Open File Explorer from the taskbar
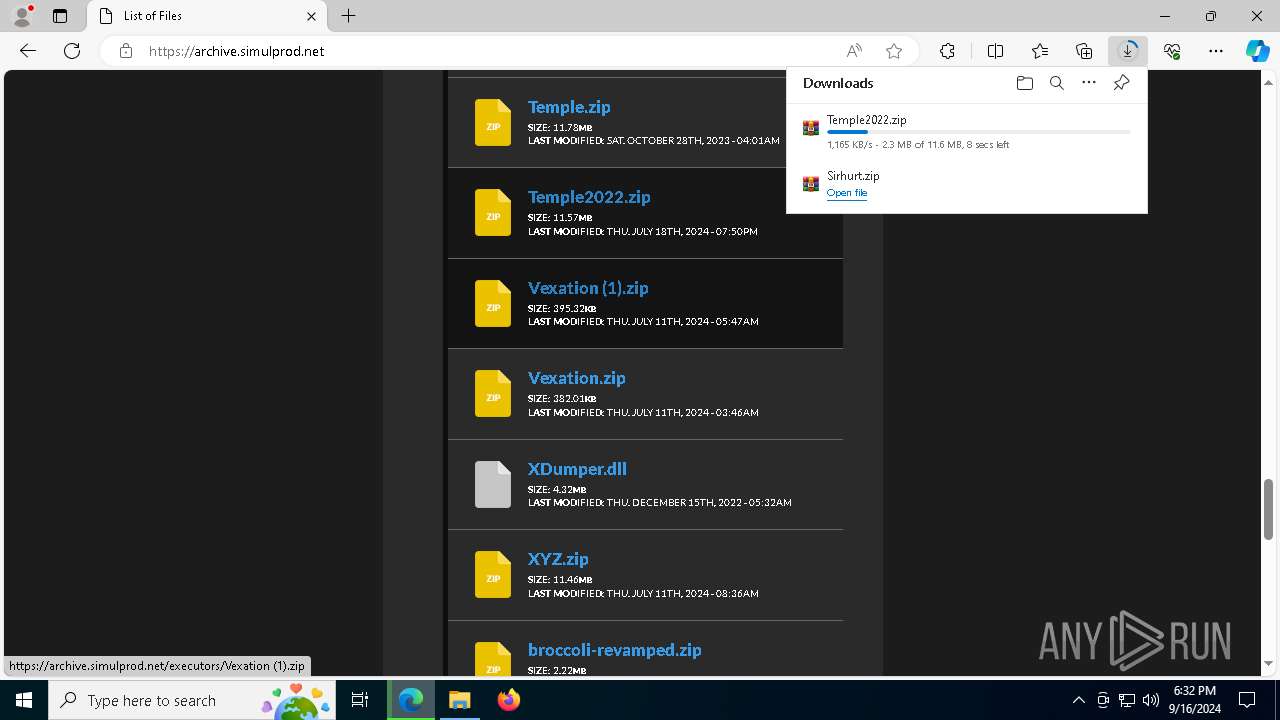The width and height of the screenshot is (1280, 720). pos(459,700)
